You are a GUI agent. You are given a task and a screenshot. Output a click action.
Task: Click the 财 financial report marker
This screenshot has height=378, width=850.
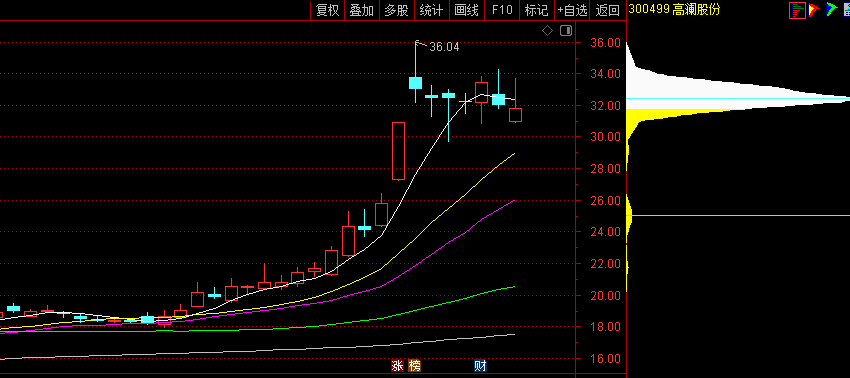480,366
